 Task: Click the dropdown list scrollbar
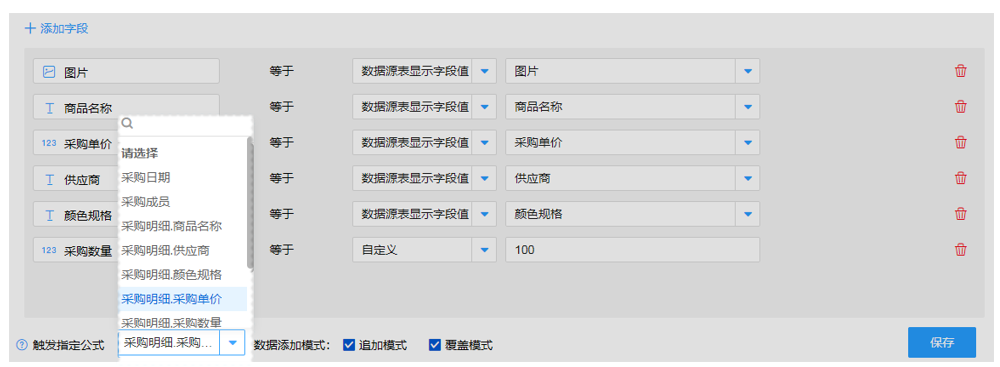251,204
